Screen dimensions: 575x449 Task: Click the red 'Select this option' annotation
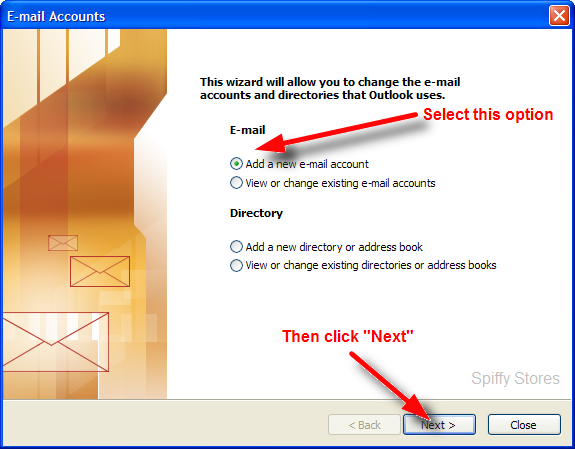coord(488,114)
